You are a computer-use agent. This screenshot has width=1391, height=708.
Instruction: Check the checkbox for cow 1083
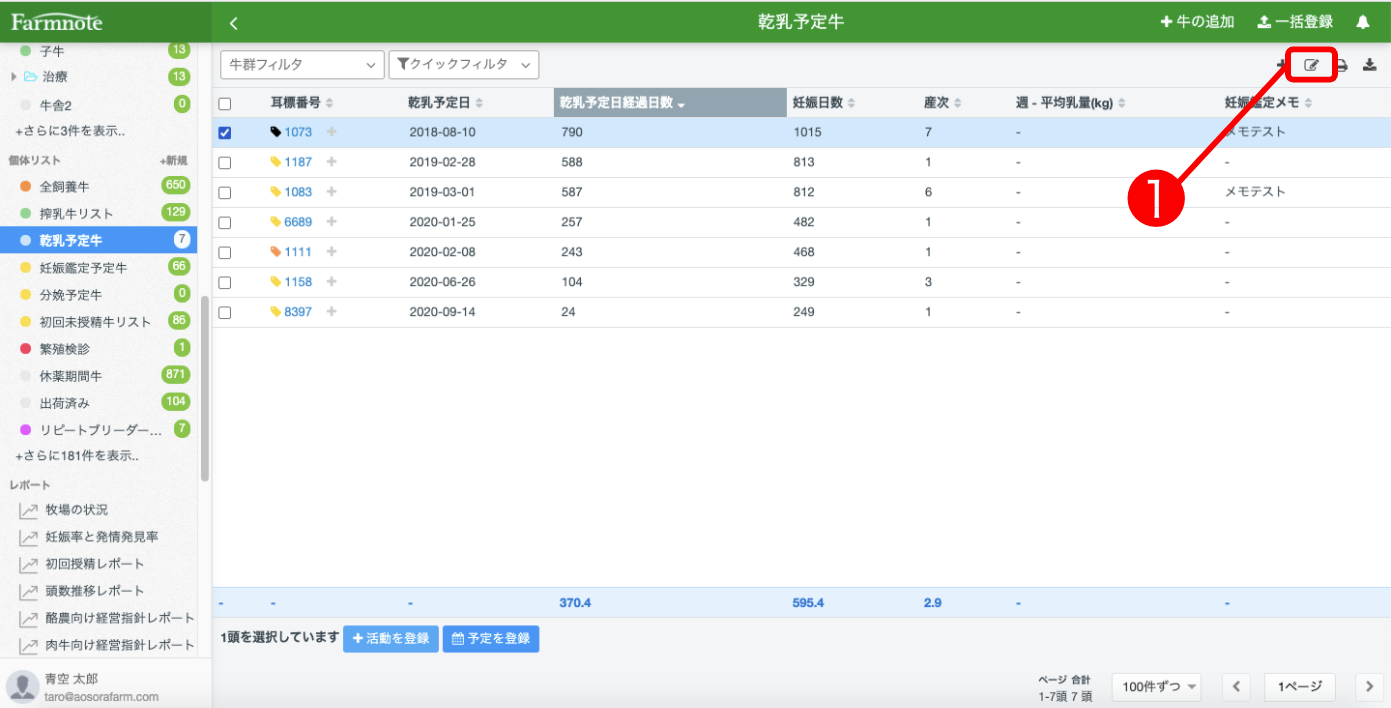click(x=225, y=192)
